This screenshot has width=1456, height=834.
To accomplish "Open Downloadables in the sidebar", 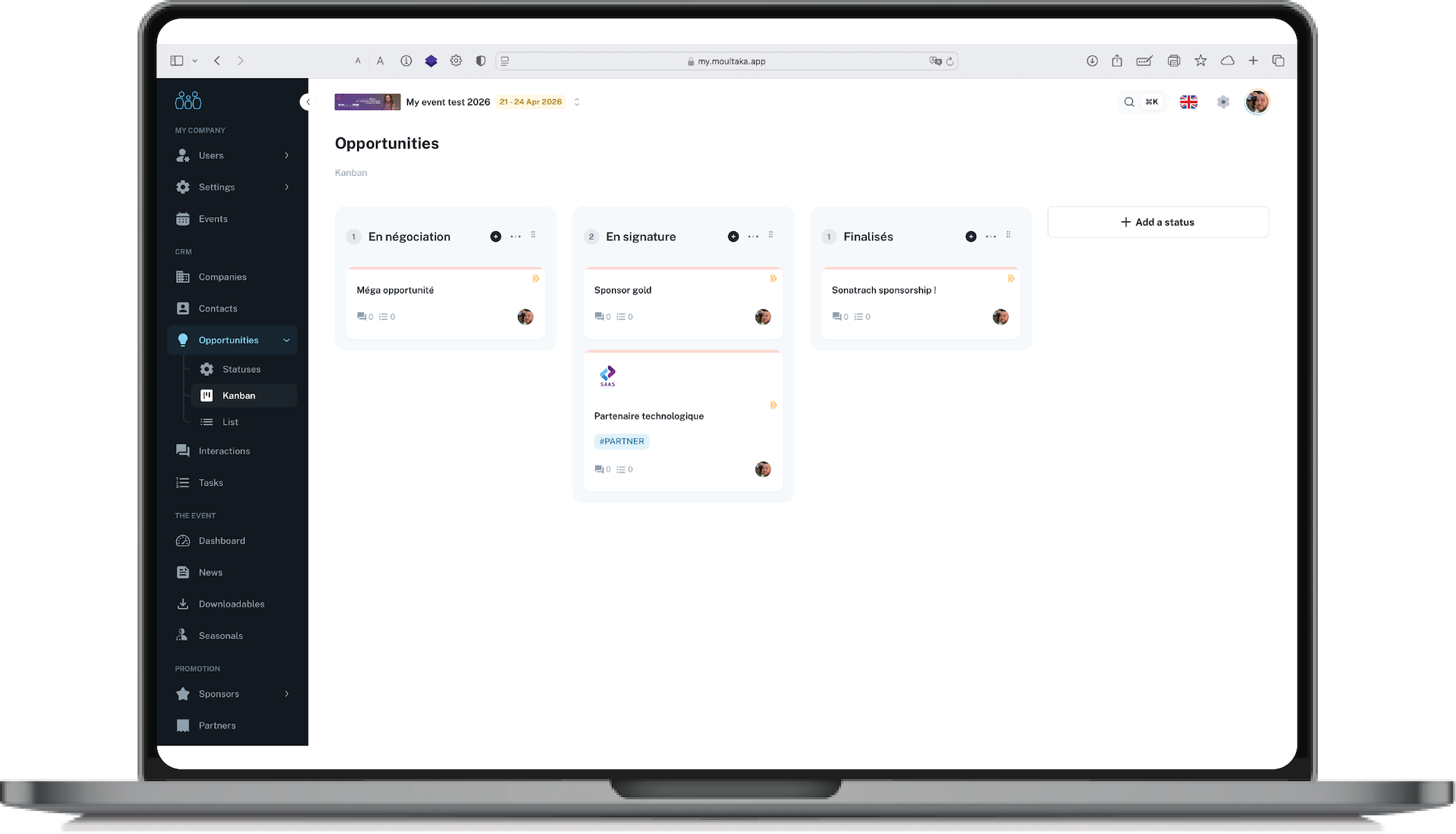I will [232, 604].
